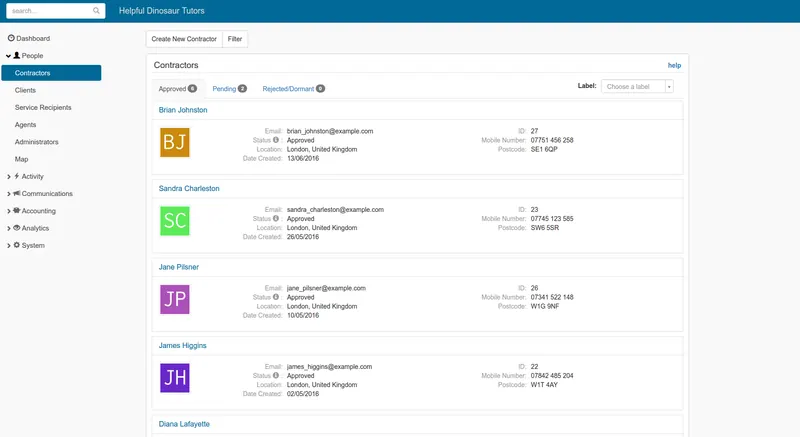
Task: Open the help link
Action: pyautogui.click(x=674, y=65)
